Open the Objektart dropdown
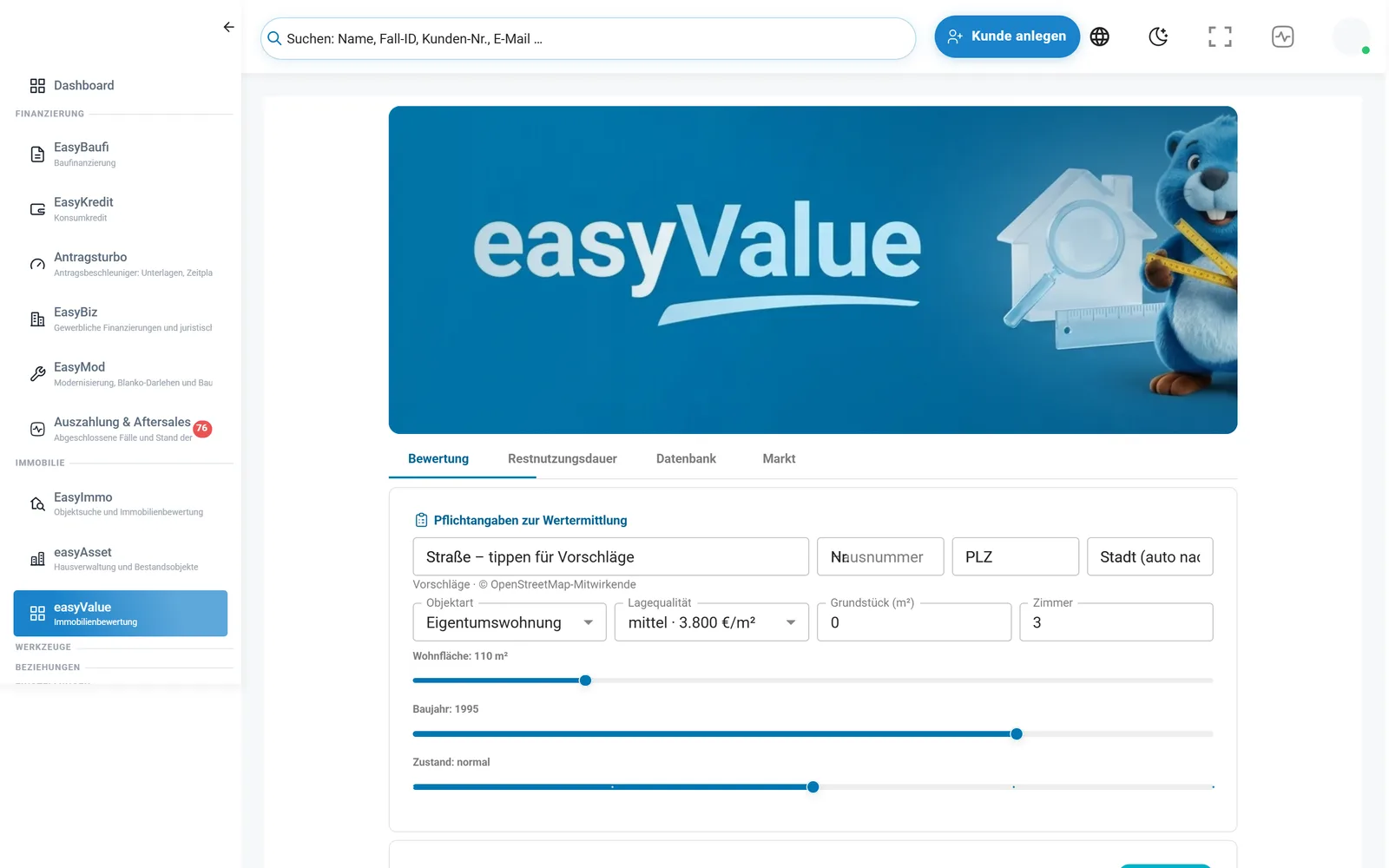Image resolution: width=1389 pixels, height=868 pixels. pyautogui.click(x=510, y=622)
